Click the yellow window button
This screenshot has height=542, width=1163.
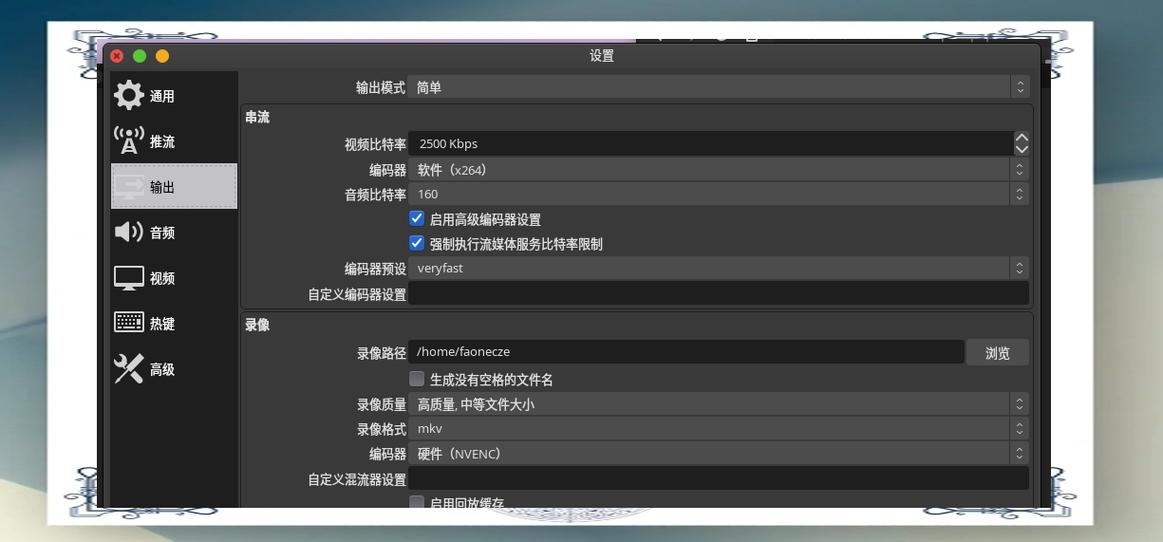(x=162, y=56)
